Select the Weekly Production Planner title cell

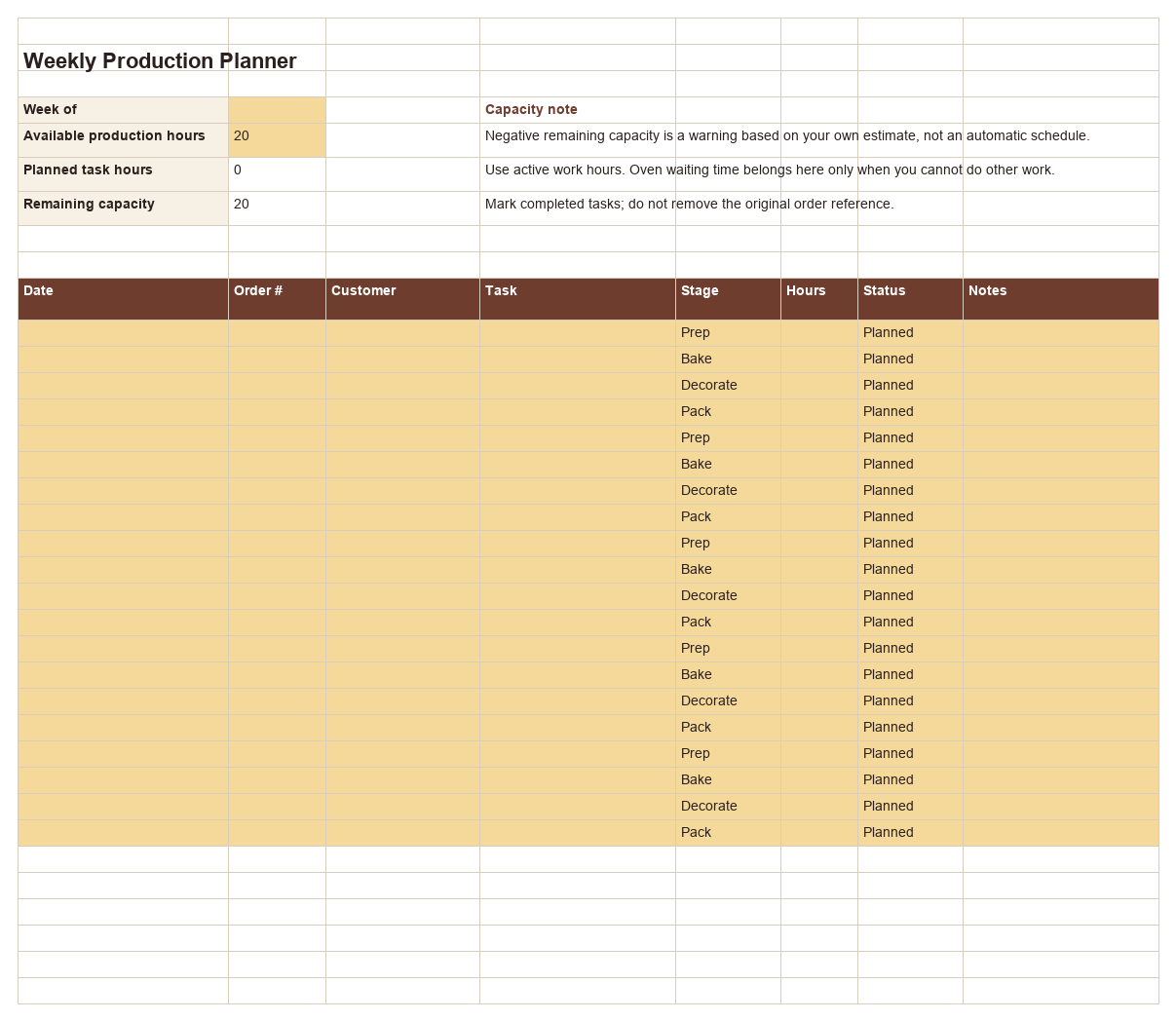123,57
